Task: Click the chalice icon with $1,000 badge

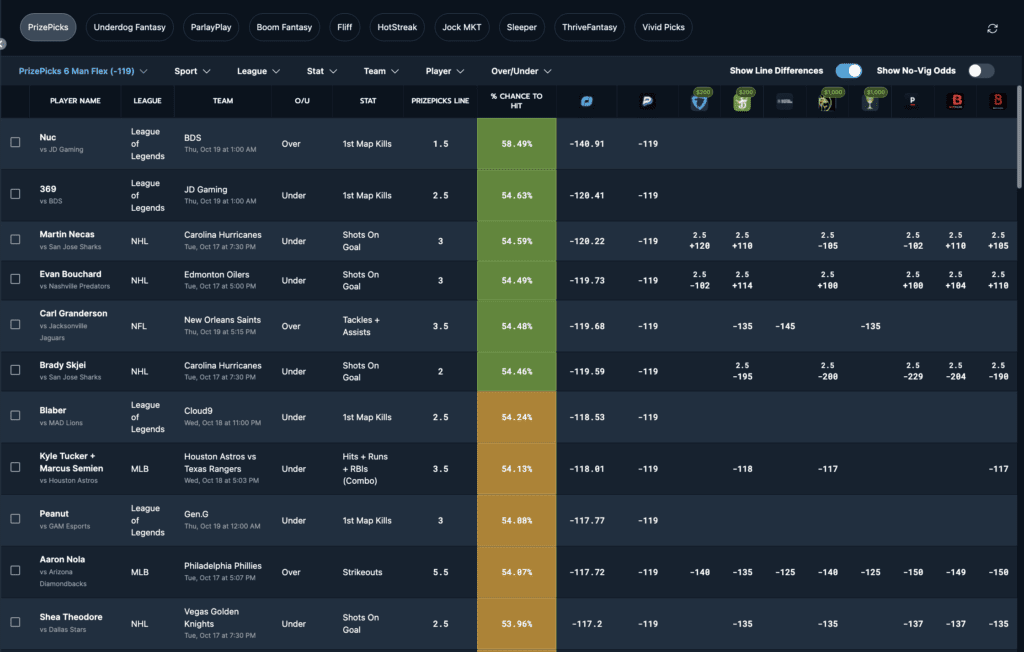Action: point(870,101)
